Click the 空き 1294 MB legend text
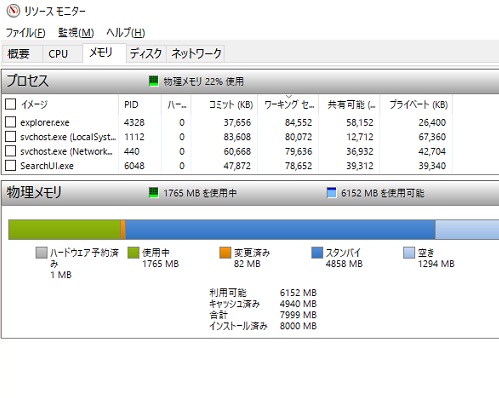 (436, 258)
